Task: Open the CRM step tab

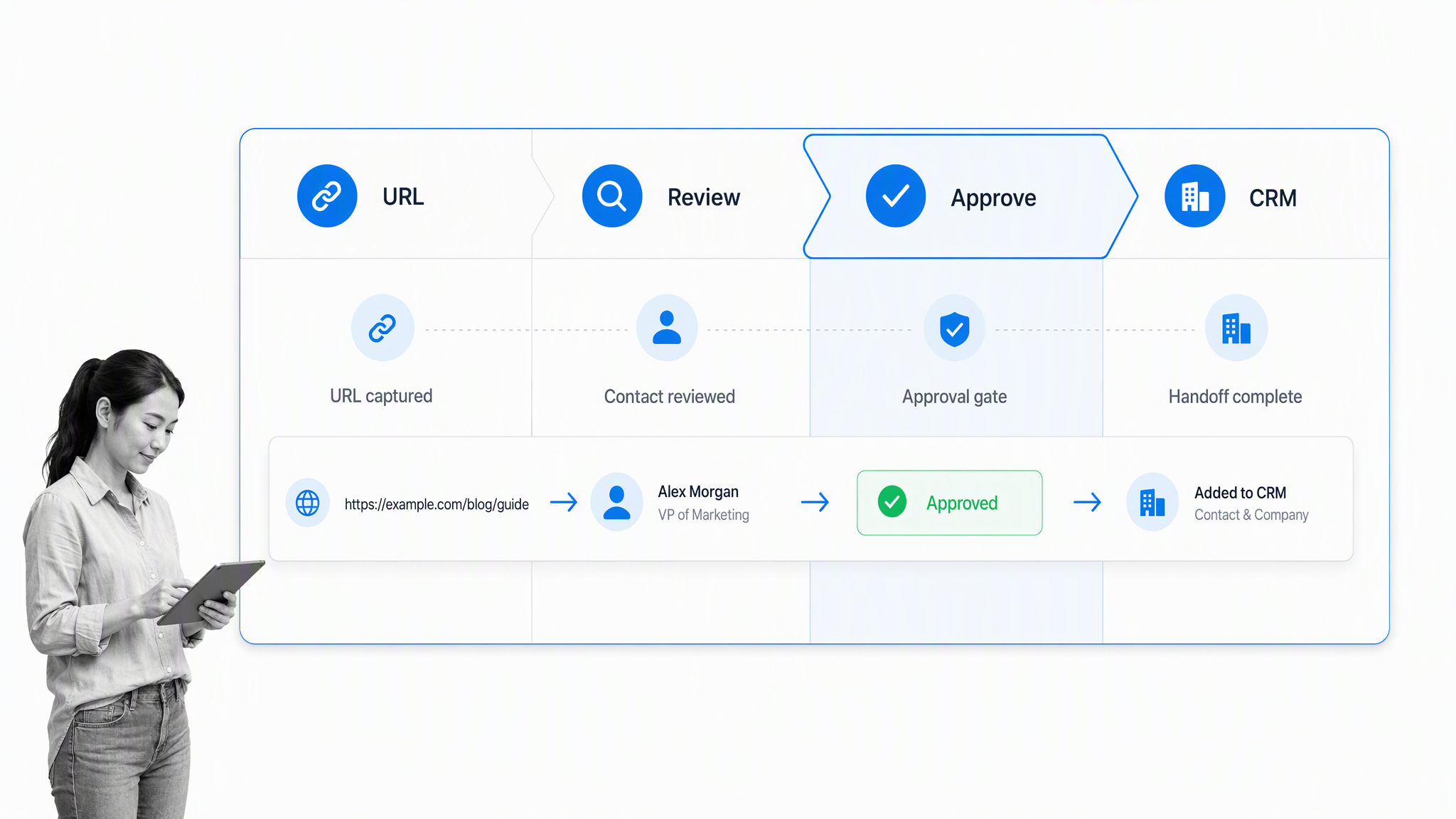Action: pos(1248,194)
